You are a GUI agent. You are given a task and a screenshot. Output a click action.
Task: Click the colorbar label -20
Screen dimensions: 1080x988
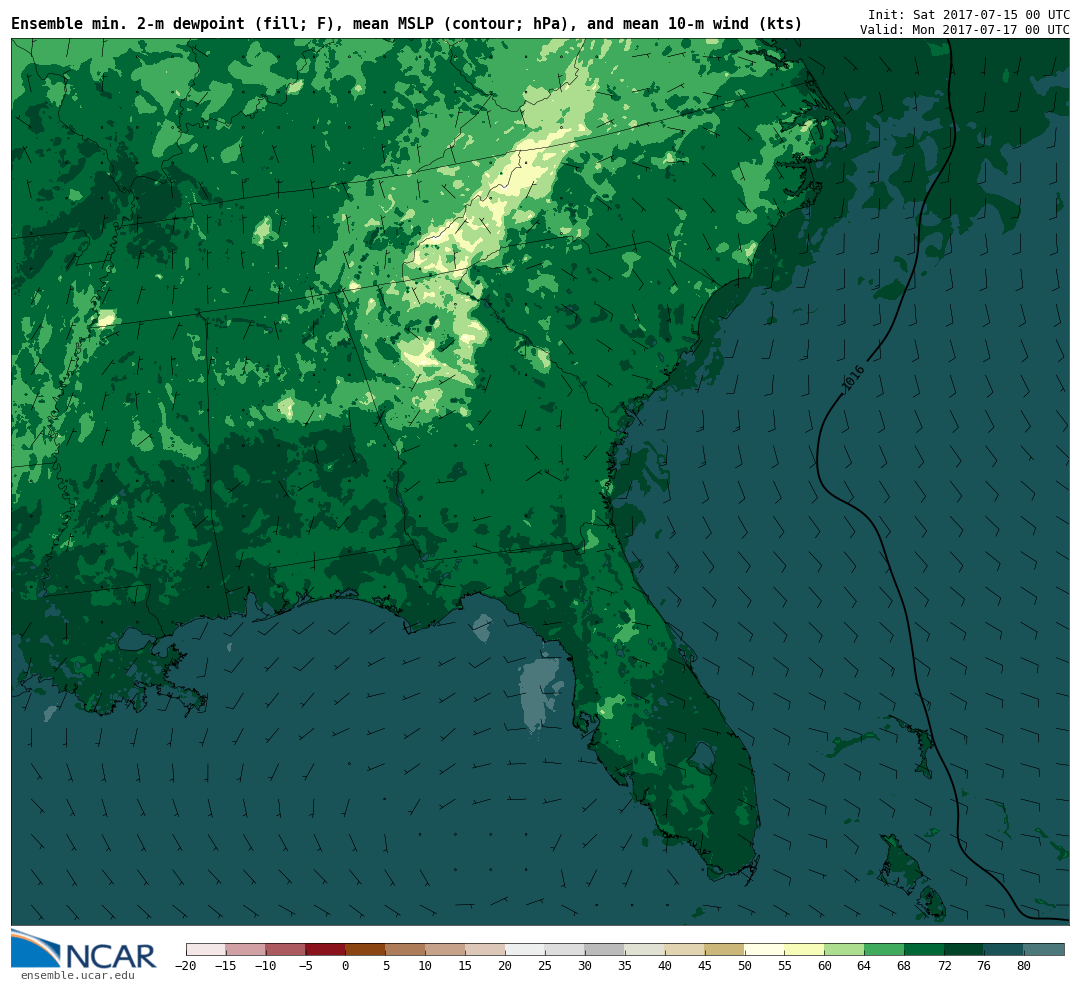(185, 966)
